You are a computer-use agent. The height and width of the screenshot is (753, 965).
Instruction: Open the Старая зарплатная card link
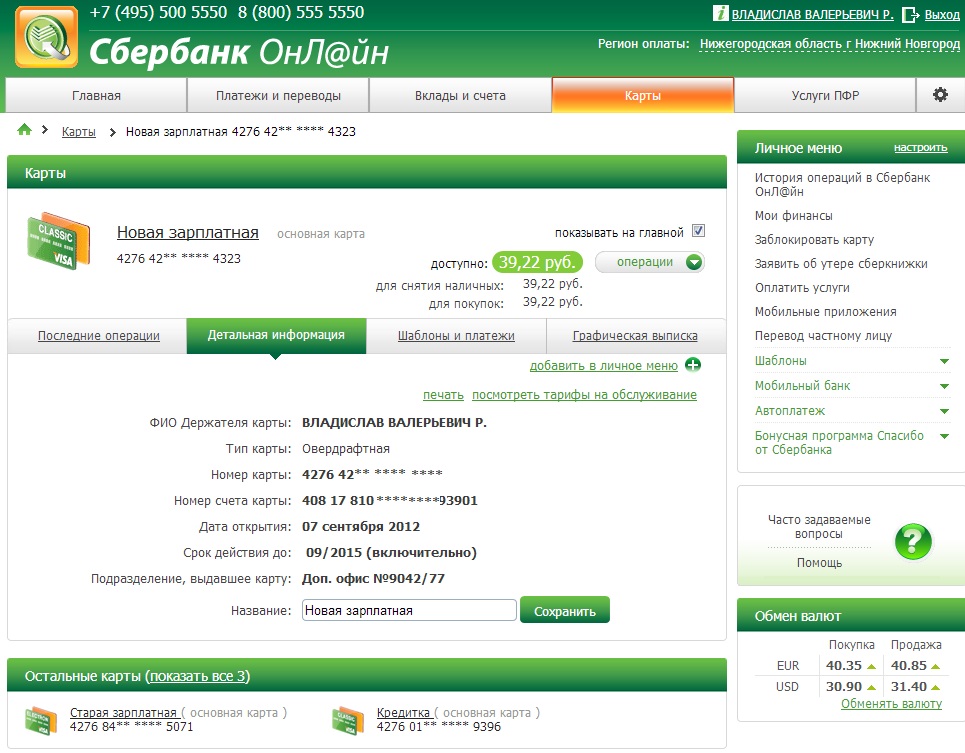click(x=123, y=712)
